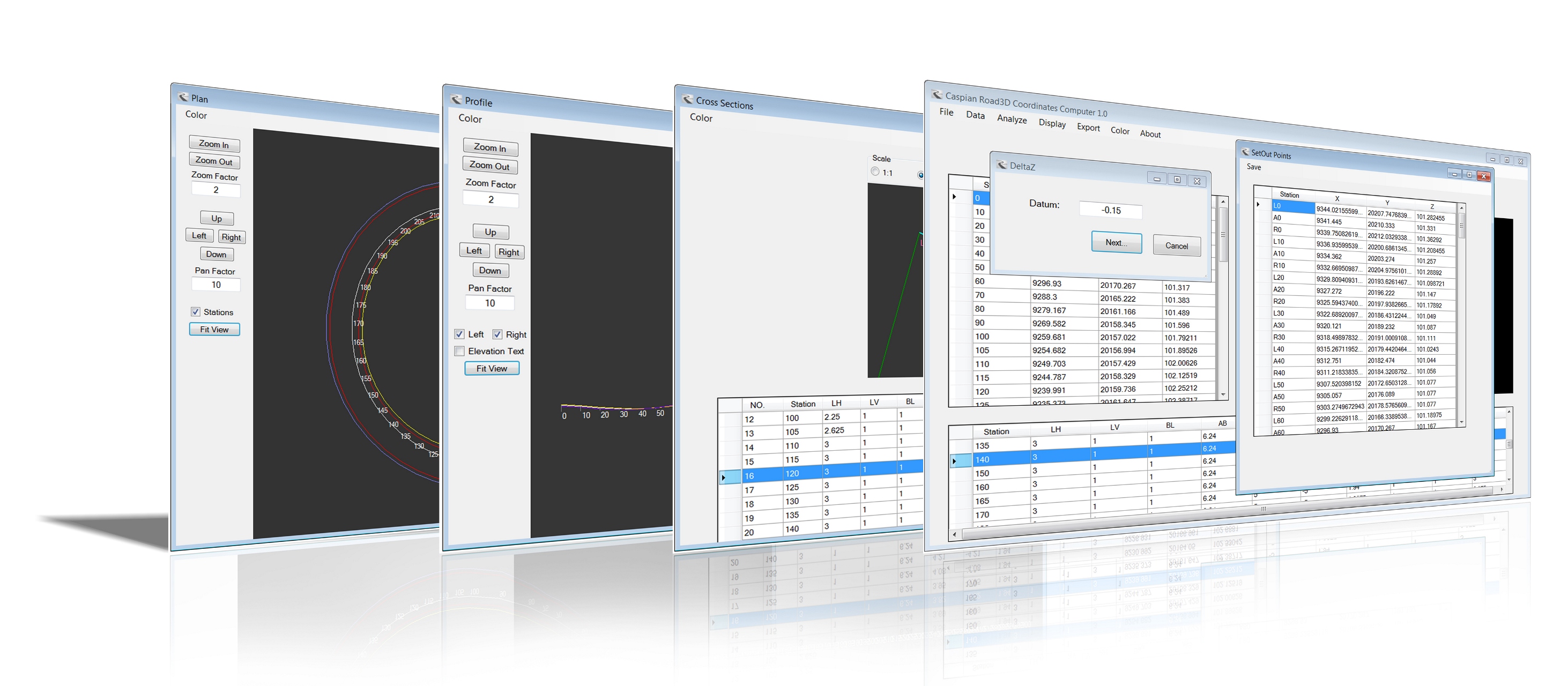Click the Left pan button in Plan window
The image size is (1568, 686).
(199, 236)
